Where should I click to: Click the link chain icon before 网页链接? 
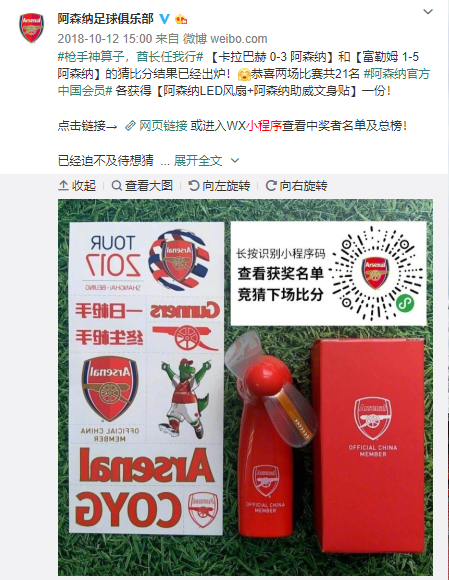coord(130,126)
